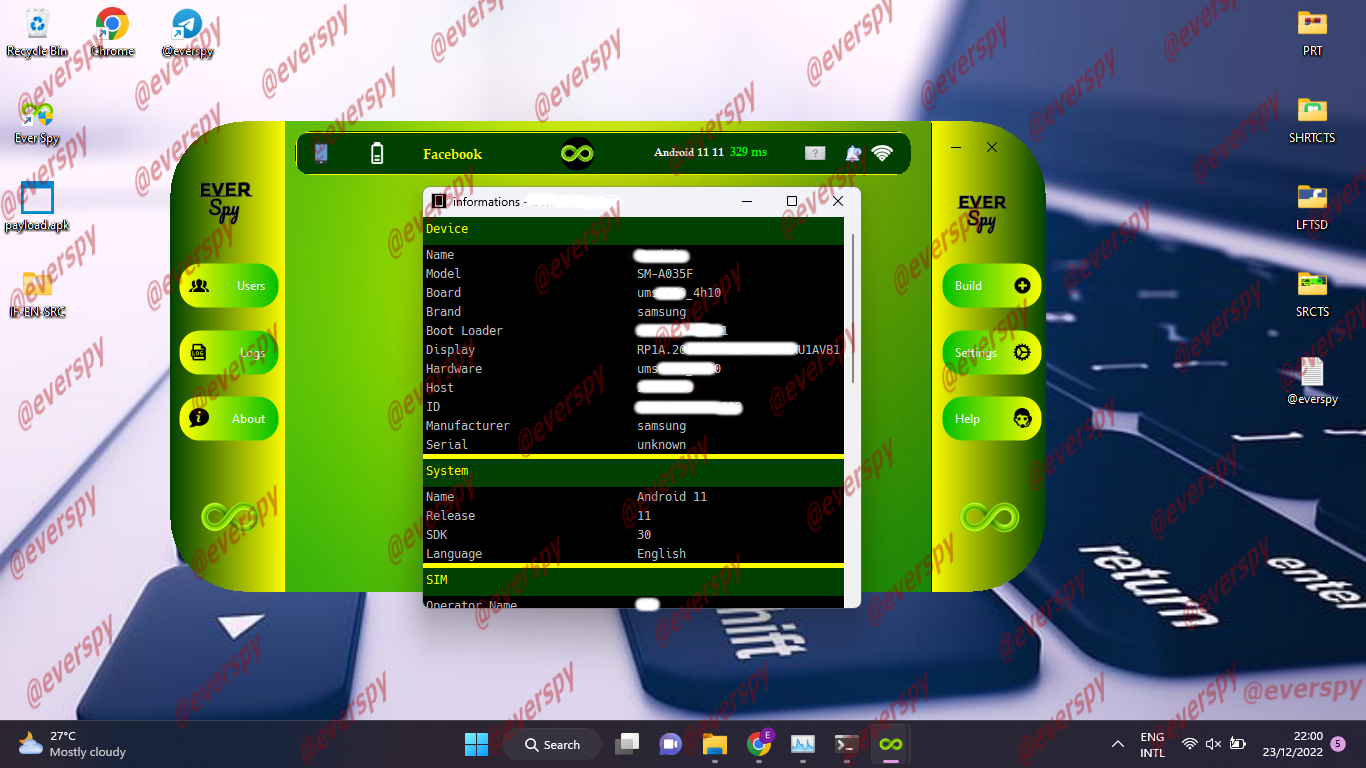Viewport: 1366px width, 768px height.
Task: Open the EverSpy infinity logo in top bar
Action: point(578,152)
